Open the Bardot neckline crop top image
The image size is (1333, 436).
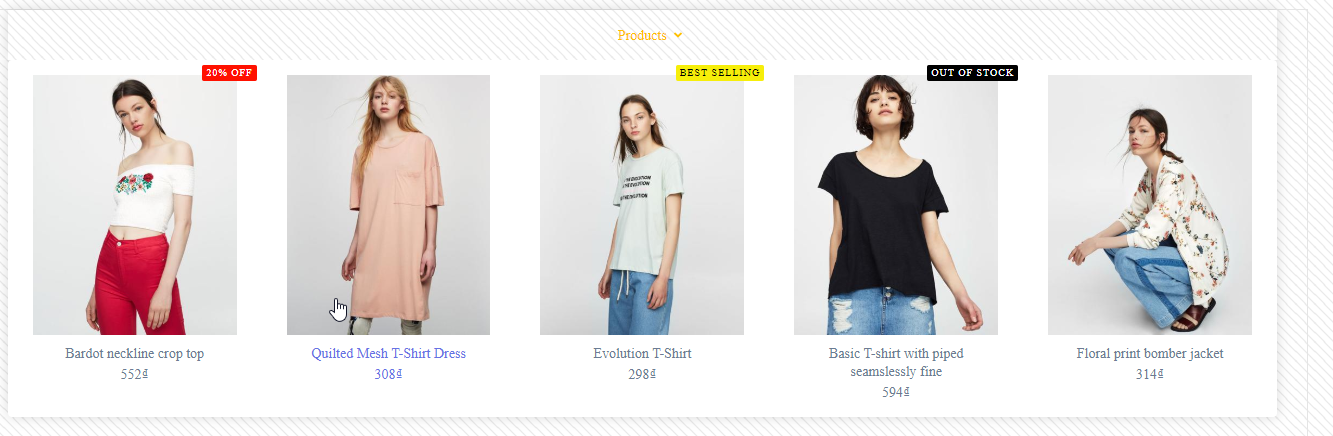(x=135, y=205)
